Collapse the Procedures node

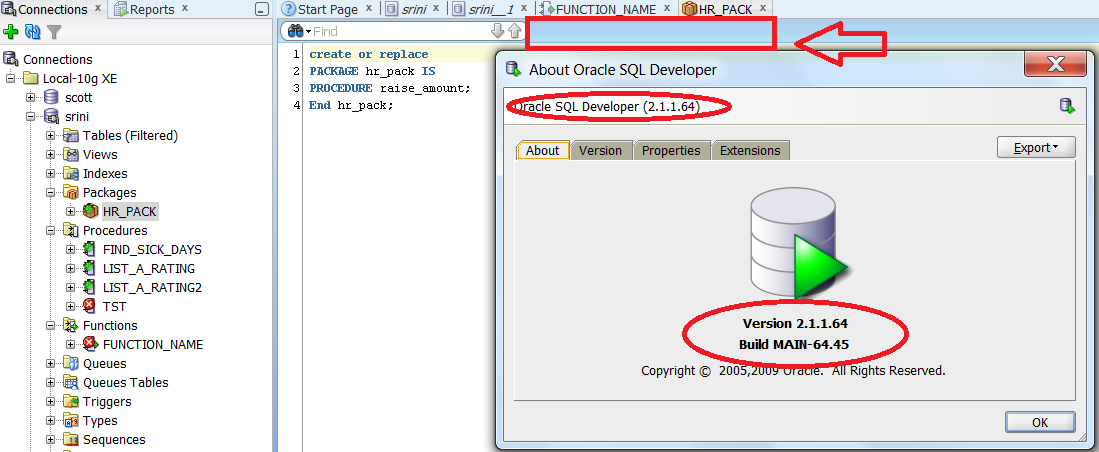tap(50, 231)
